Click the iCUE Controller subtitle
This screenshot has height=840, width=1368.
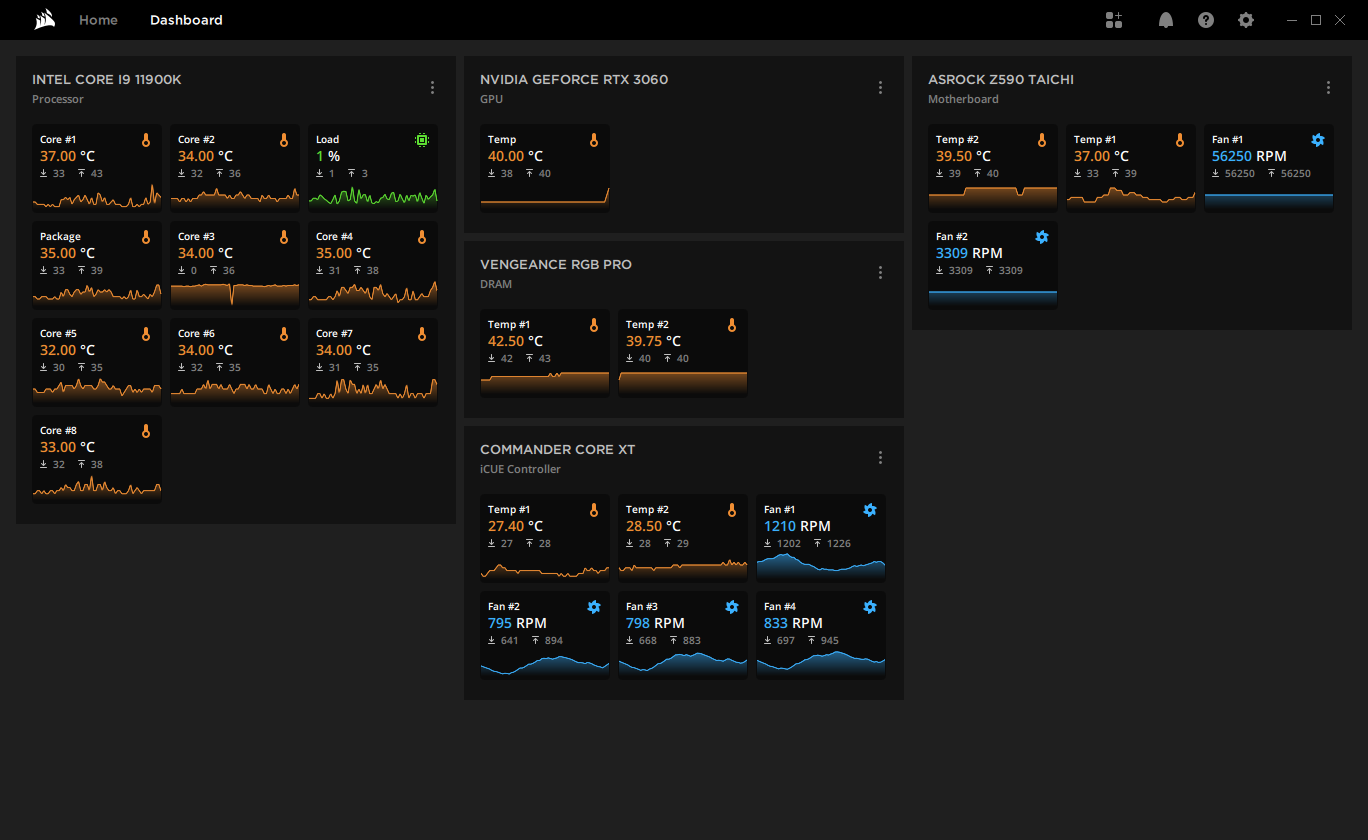click(520, 470)
